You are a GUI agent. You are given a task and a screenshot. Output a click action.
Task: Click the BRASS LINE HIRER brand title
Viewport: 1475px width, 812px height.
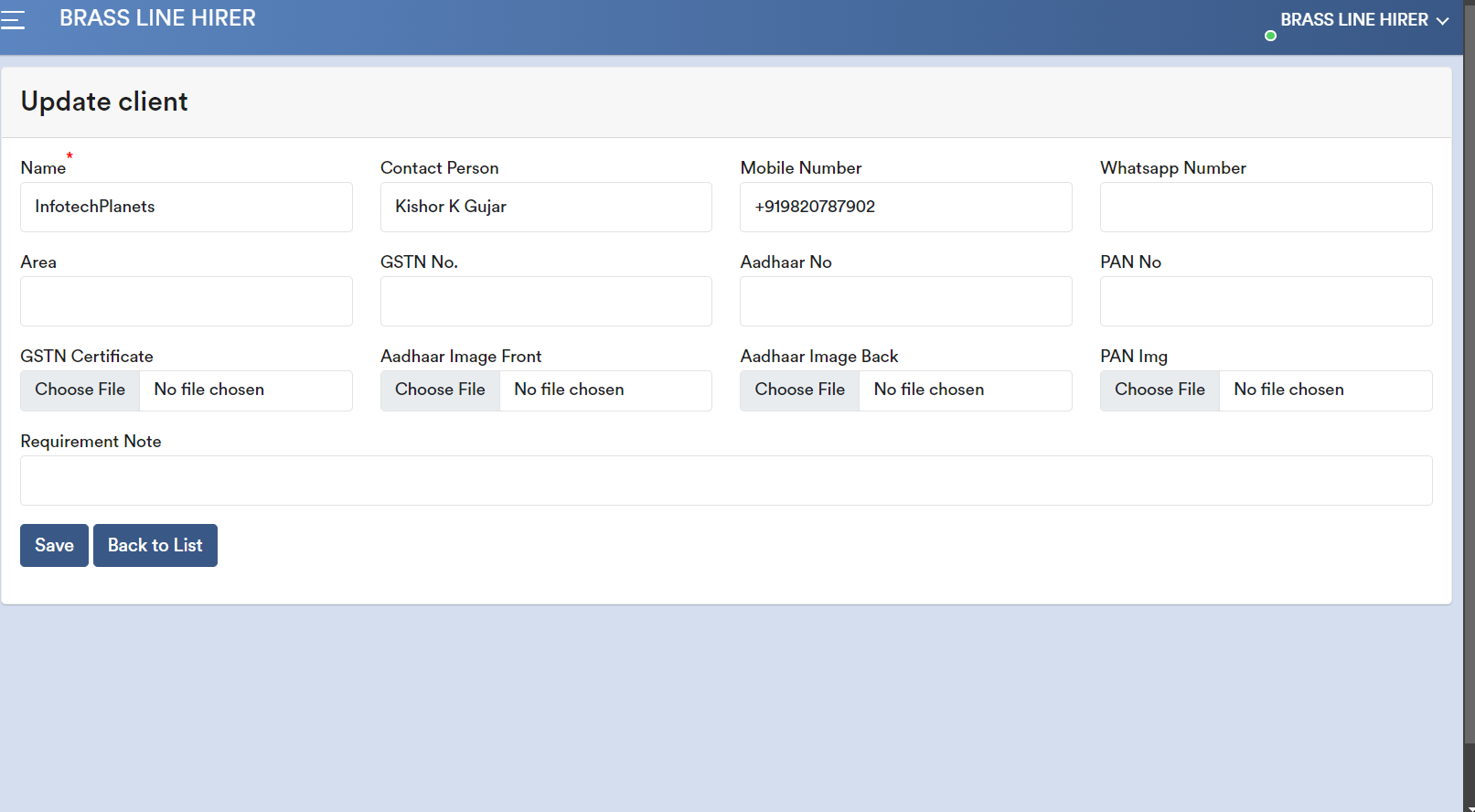157,18
